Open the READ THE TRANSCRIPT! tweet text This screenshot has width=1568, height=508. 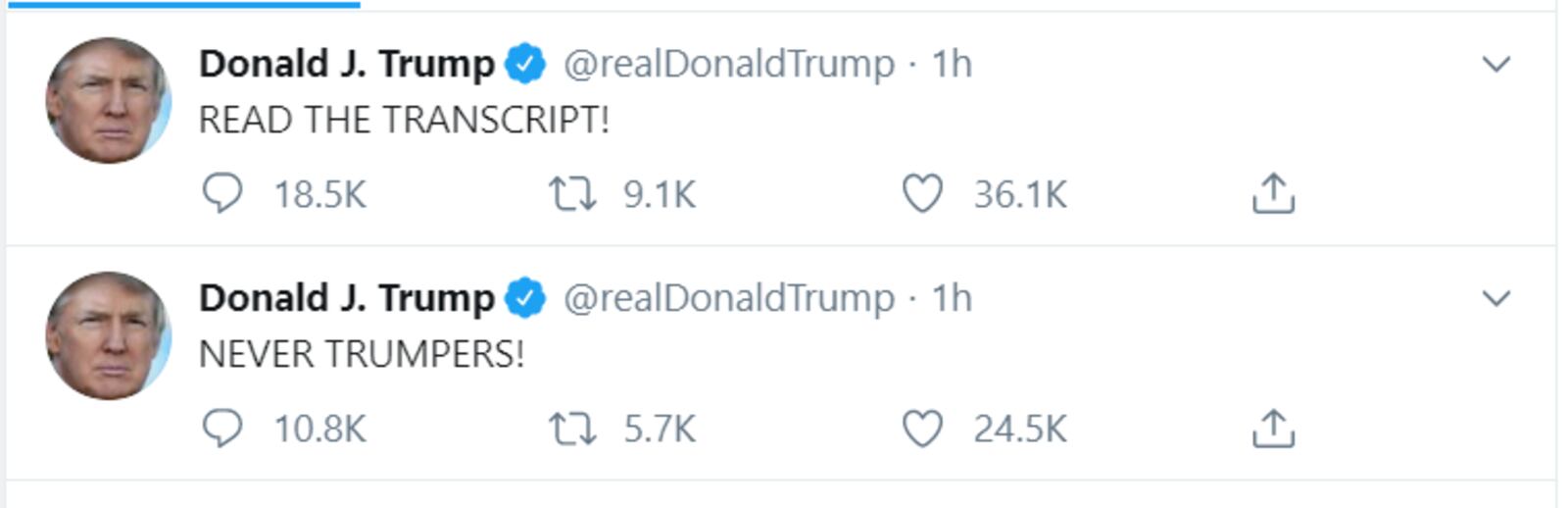(x=404, y=120)
